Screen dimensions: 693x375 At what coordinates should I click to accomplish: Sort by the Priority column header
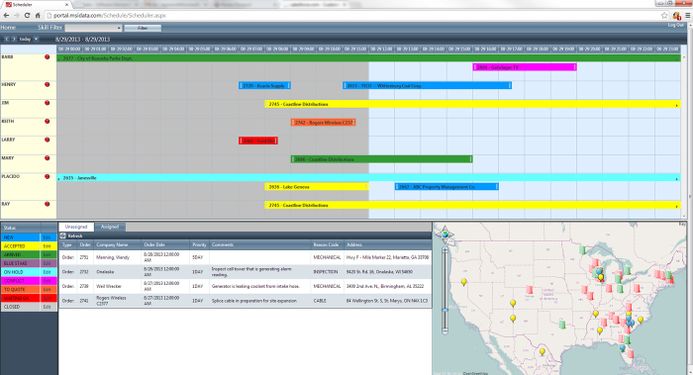pos(199,245)
